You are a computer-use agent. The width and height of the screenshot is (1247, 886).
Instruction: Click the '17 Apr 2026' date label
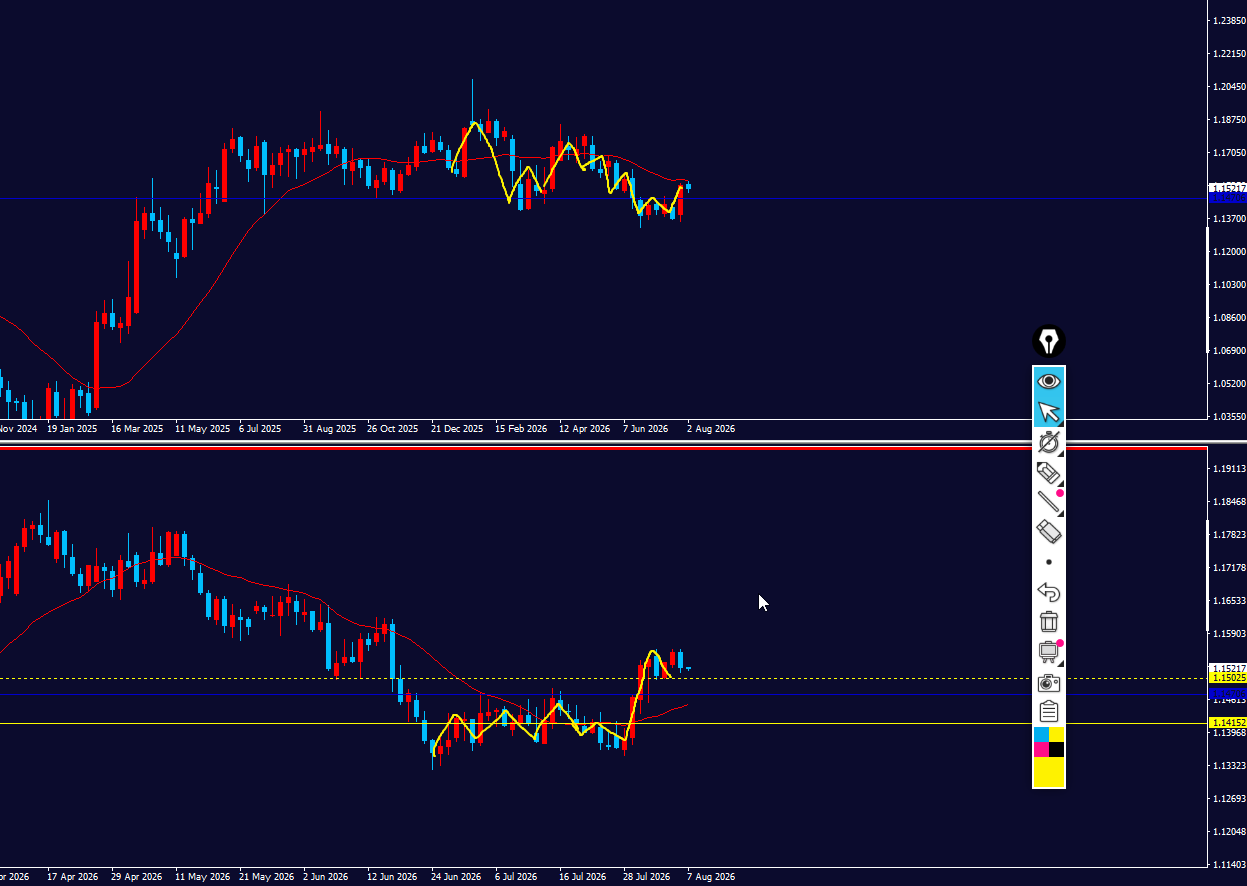(x=72, y=877)
